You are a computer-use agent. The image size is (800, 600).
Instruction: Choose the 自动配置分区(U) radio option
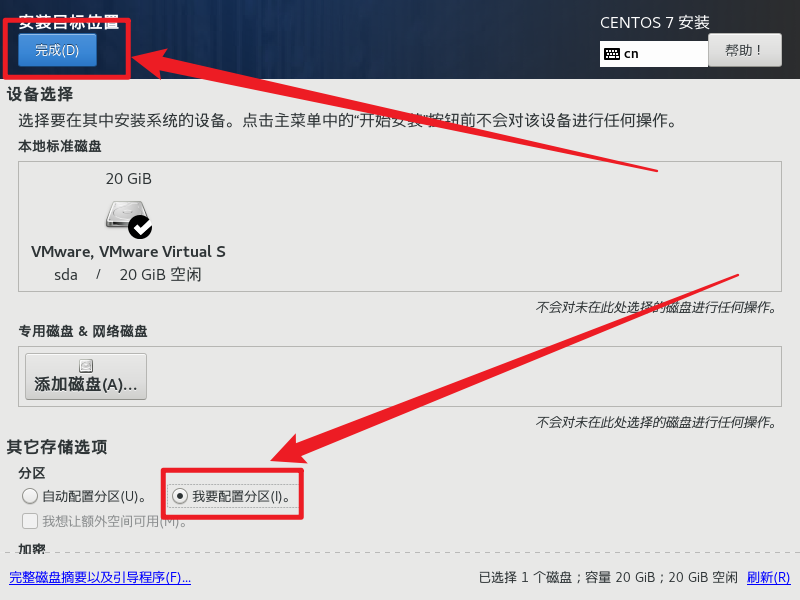[x=30, y=496]
